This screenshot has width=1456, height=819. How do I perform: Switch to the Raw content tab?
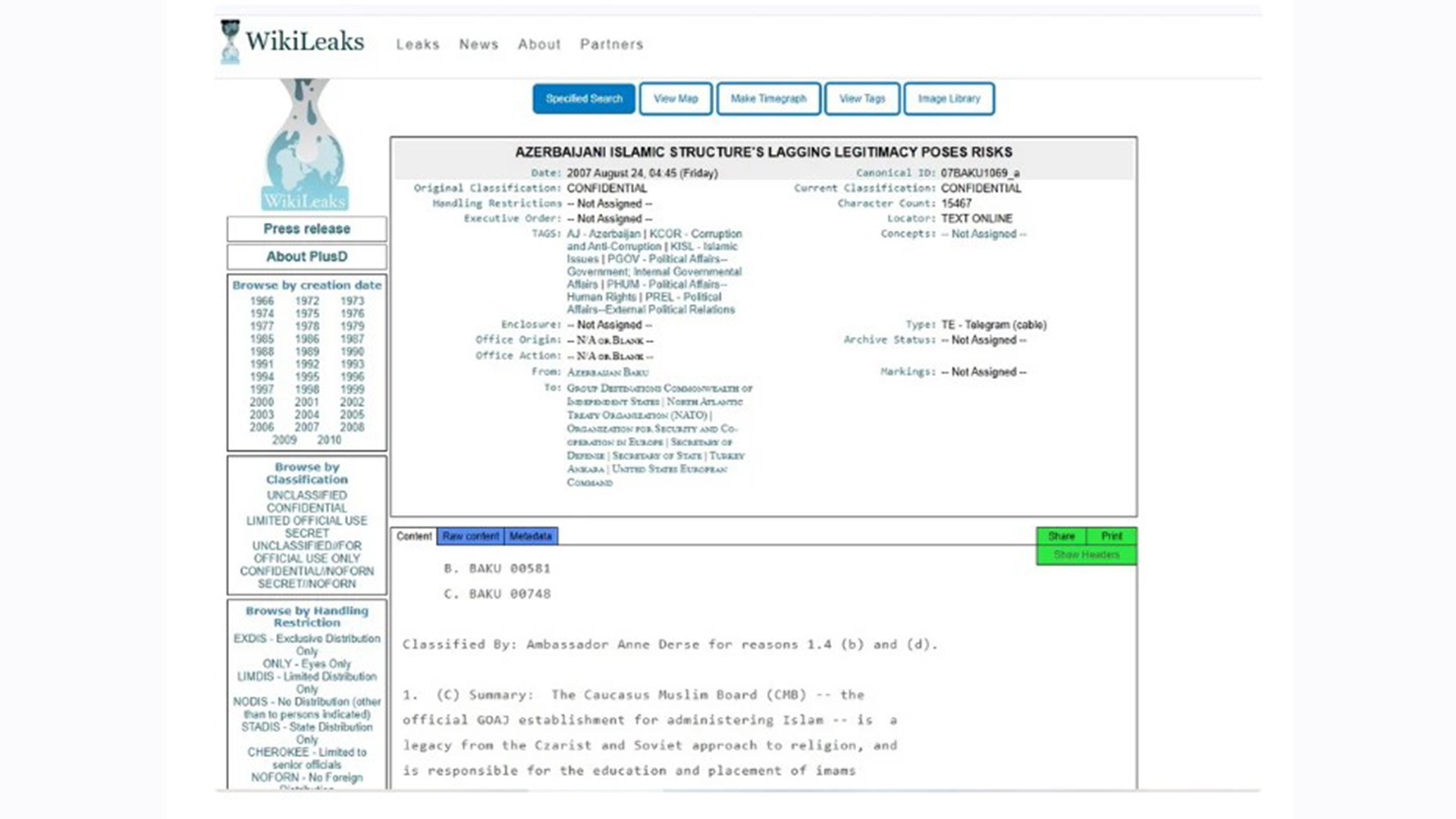(470, 536)
